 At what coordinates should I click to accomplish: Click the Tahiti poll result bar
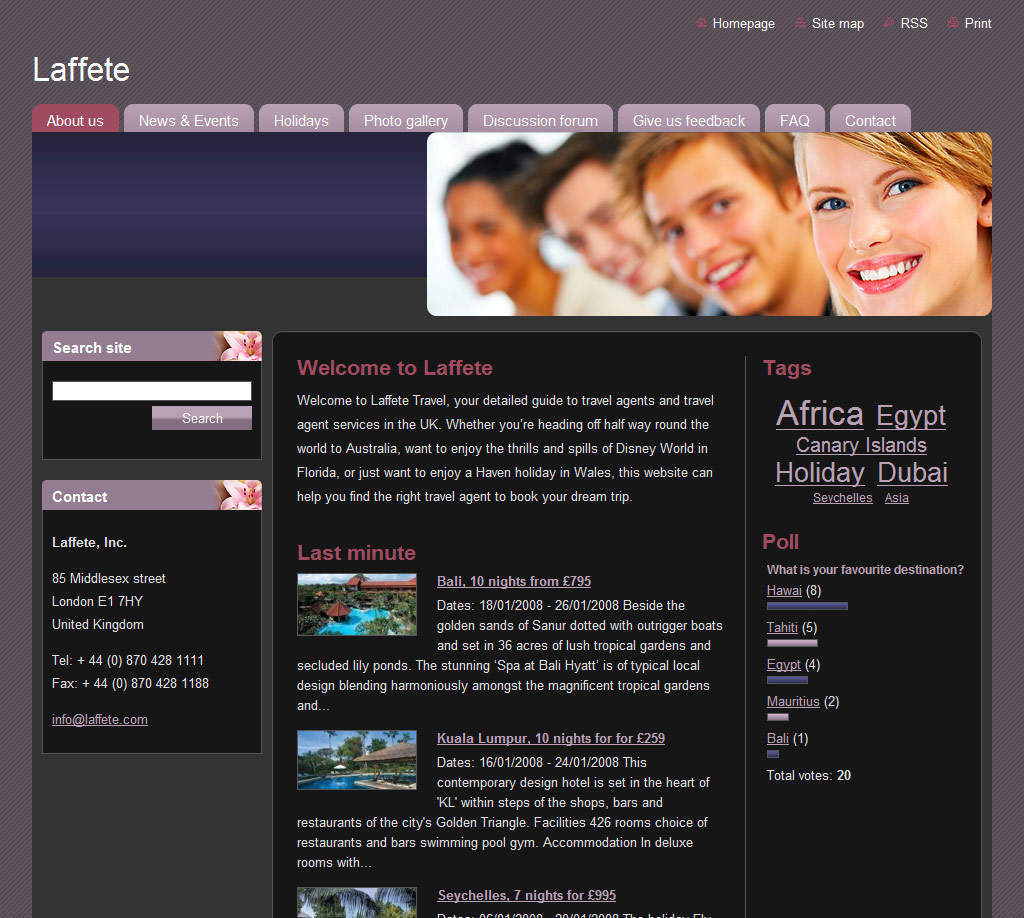(x=792, y=643)
